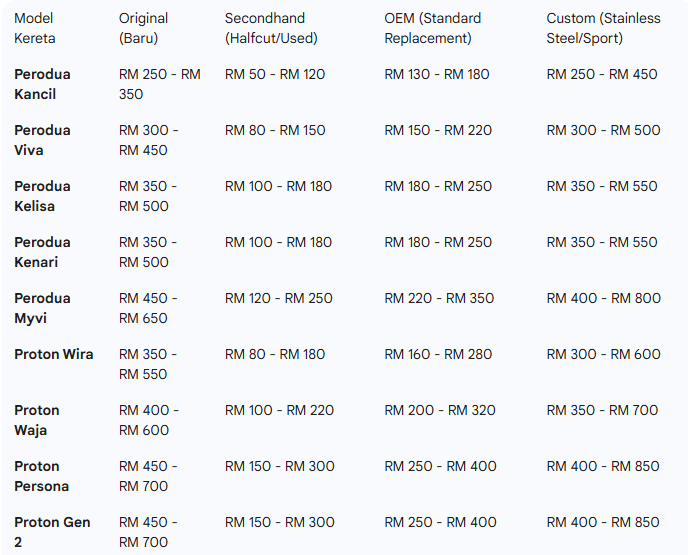Viewport: 688px width, 555px height.
Task: Select Wira's OEM price RM 160 - RM 280
Action: pyautogui.click(x=438, y=354)
